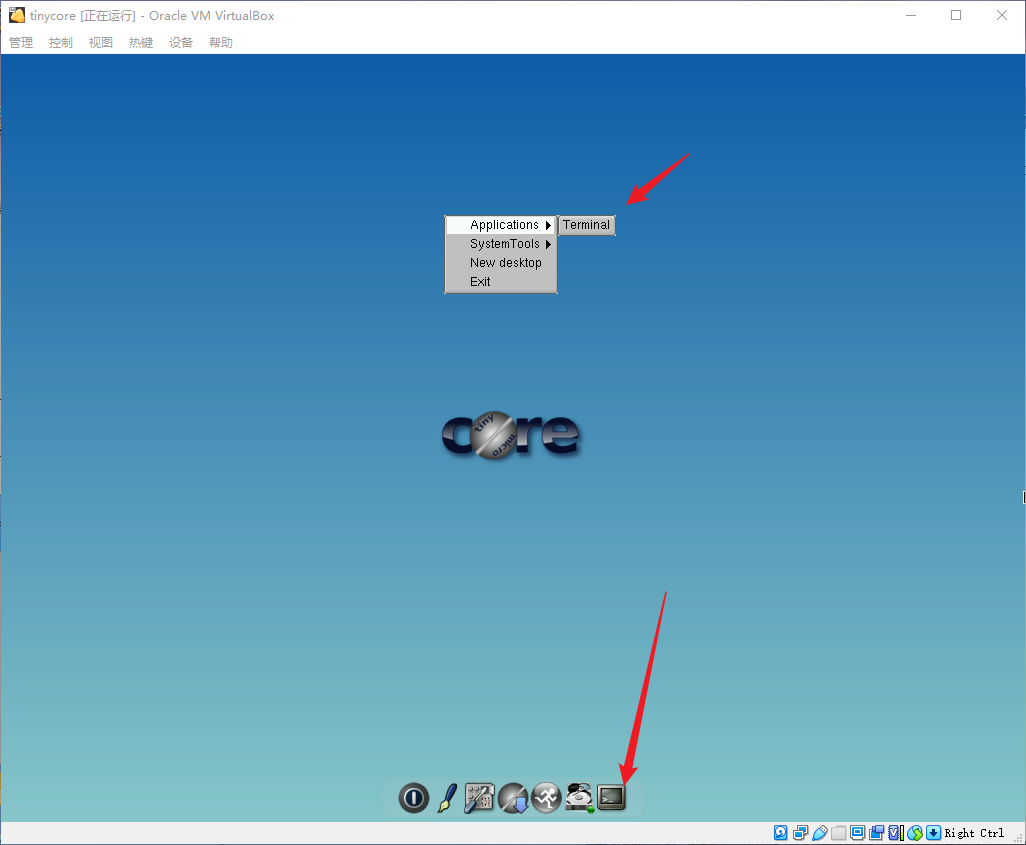Launch the Apps download icon in the dock
1026x845 pixels.
(x=513, y=798)
